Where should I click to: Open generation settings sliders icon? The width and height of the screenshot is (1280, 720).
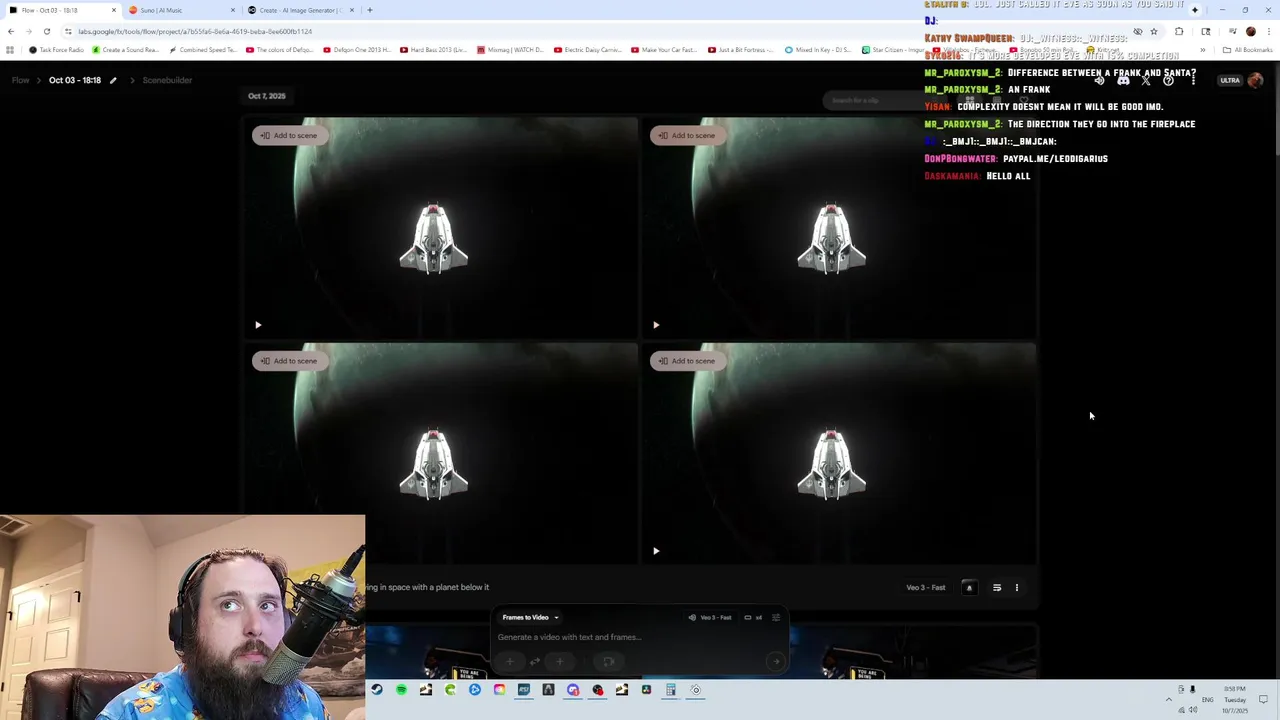[776, 617]
